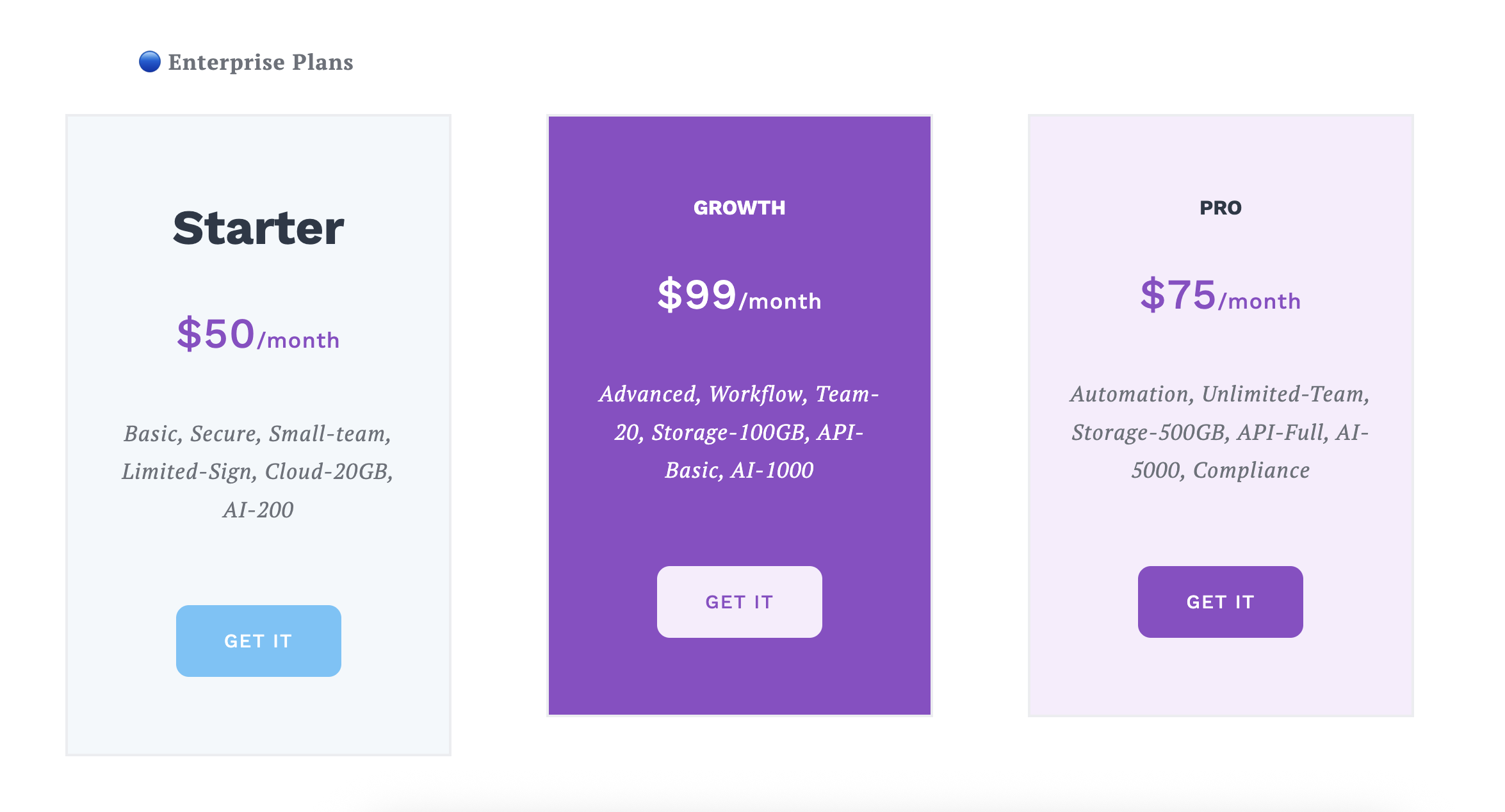1505x812 pixels.
Task: Click the GROWTH plan title
Action: [x=739, y=207]
